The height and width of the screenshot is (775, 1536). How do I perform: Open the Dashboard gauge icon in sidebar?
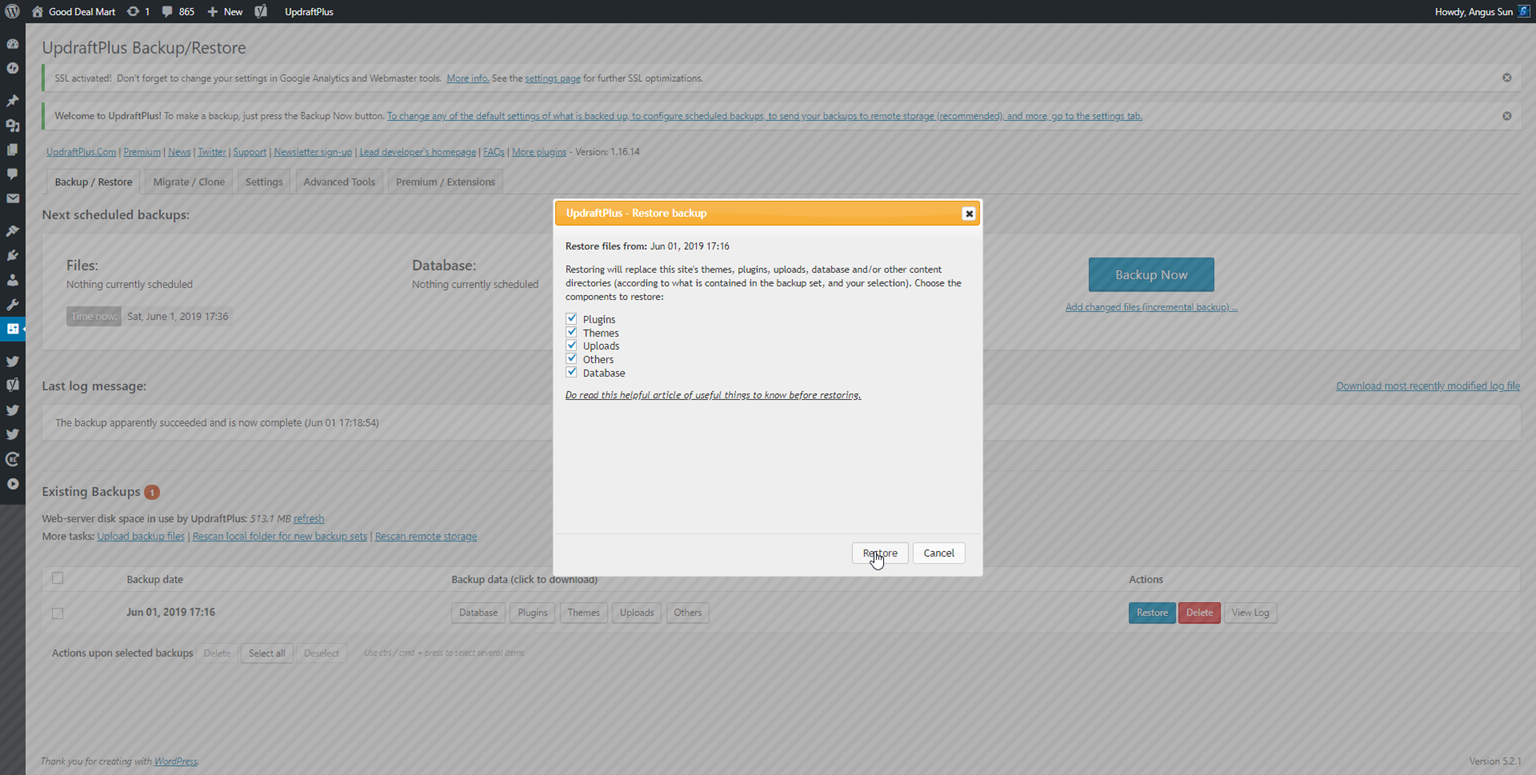[x=12, y=45]
